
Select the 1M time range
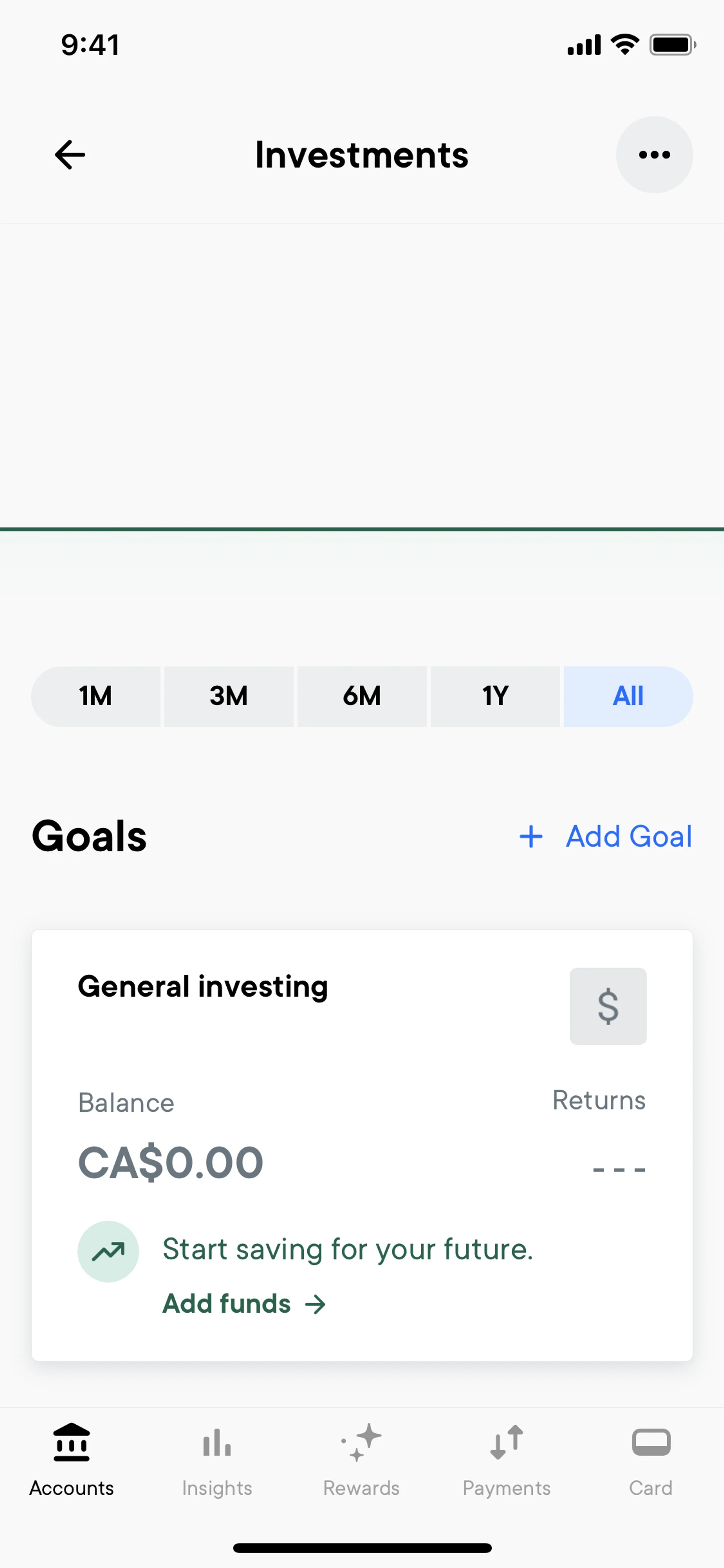pos(95,696)
